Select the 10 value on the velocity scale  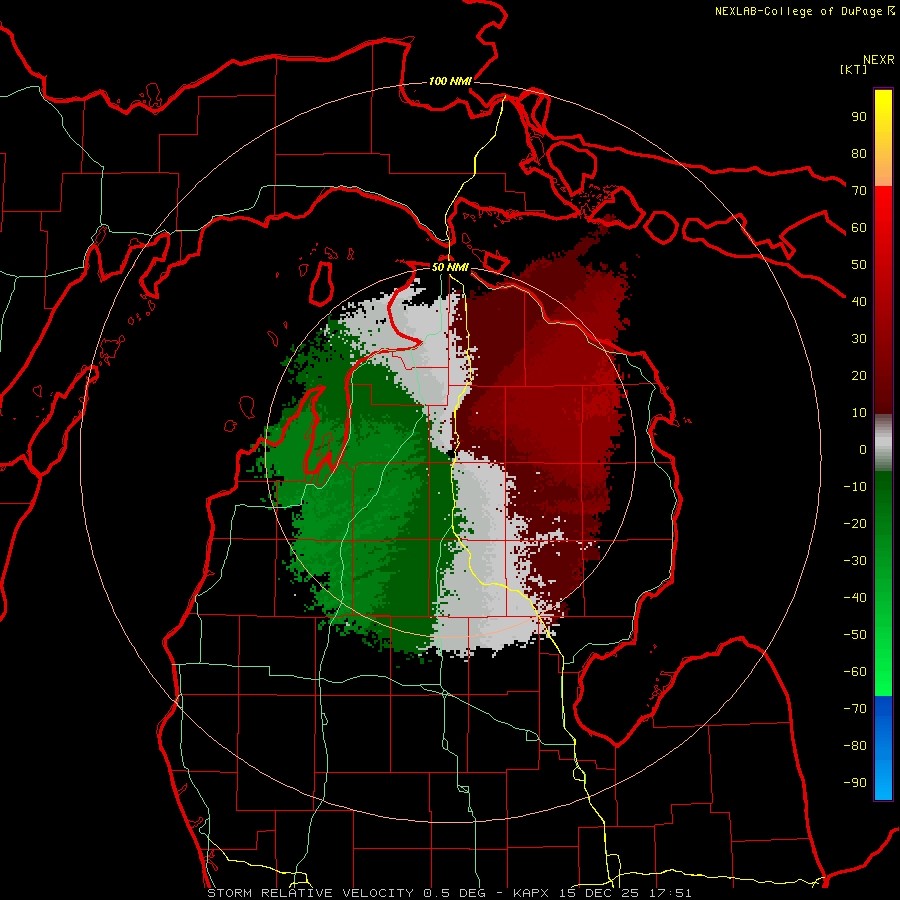point(859,413)
